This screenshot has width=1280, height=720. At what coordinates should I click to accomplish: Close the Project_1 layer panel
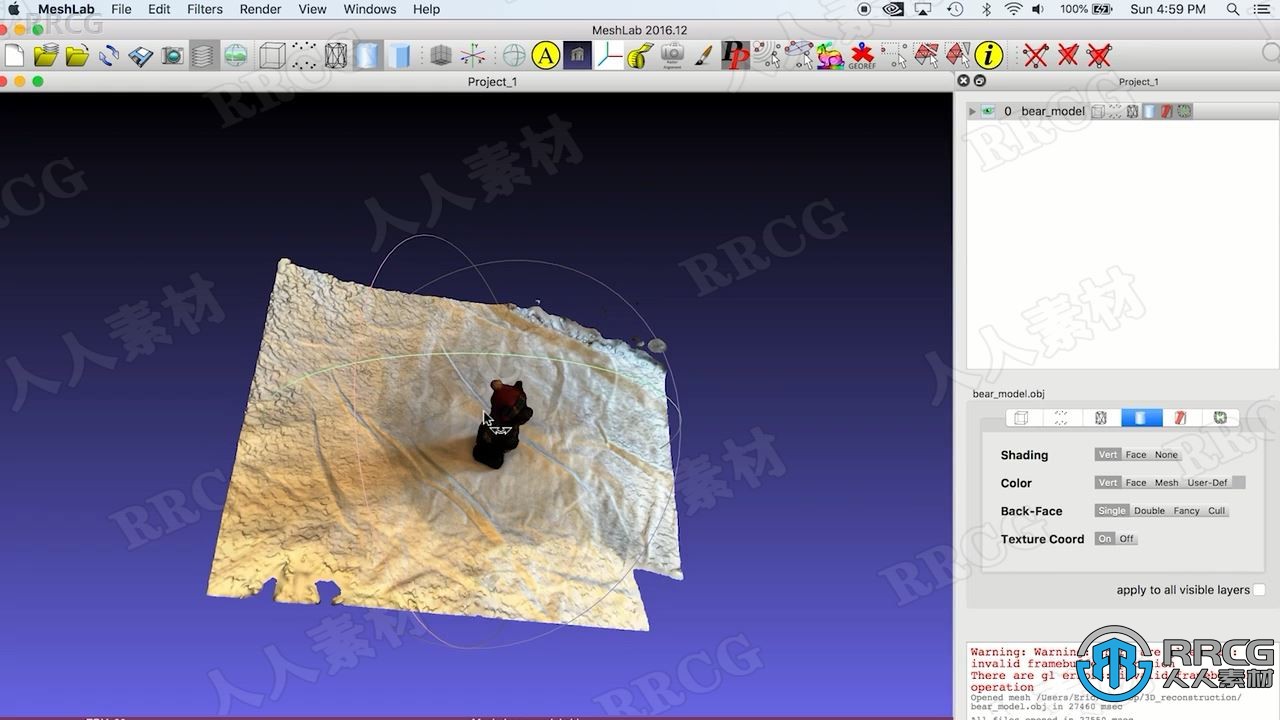point(964,81)
